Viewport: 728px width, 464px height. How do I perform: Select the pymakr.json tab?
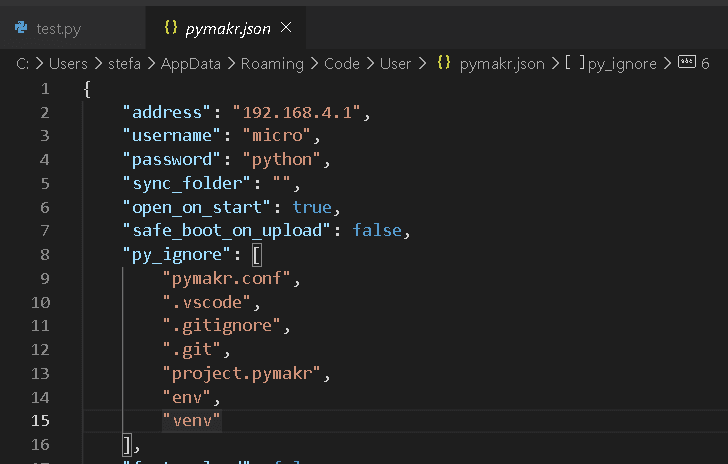tap(228, 29)
